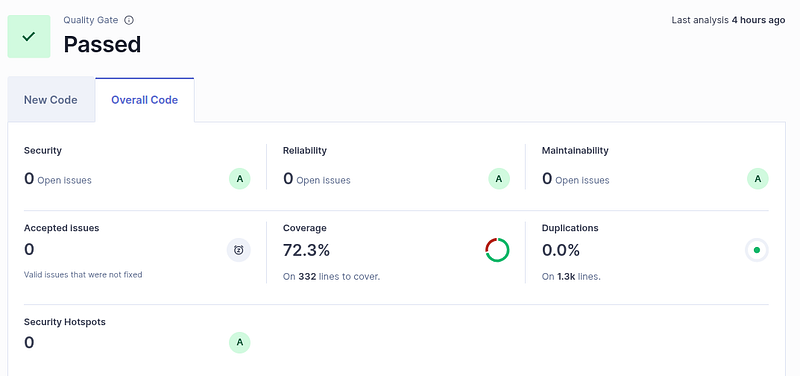This screenshot has height=376, width=800.
Task: Open the 0.0% duplications value
Action: coord(561,250)
